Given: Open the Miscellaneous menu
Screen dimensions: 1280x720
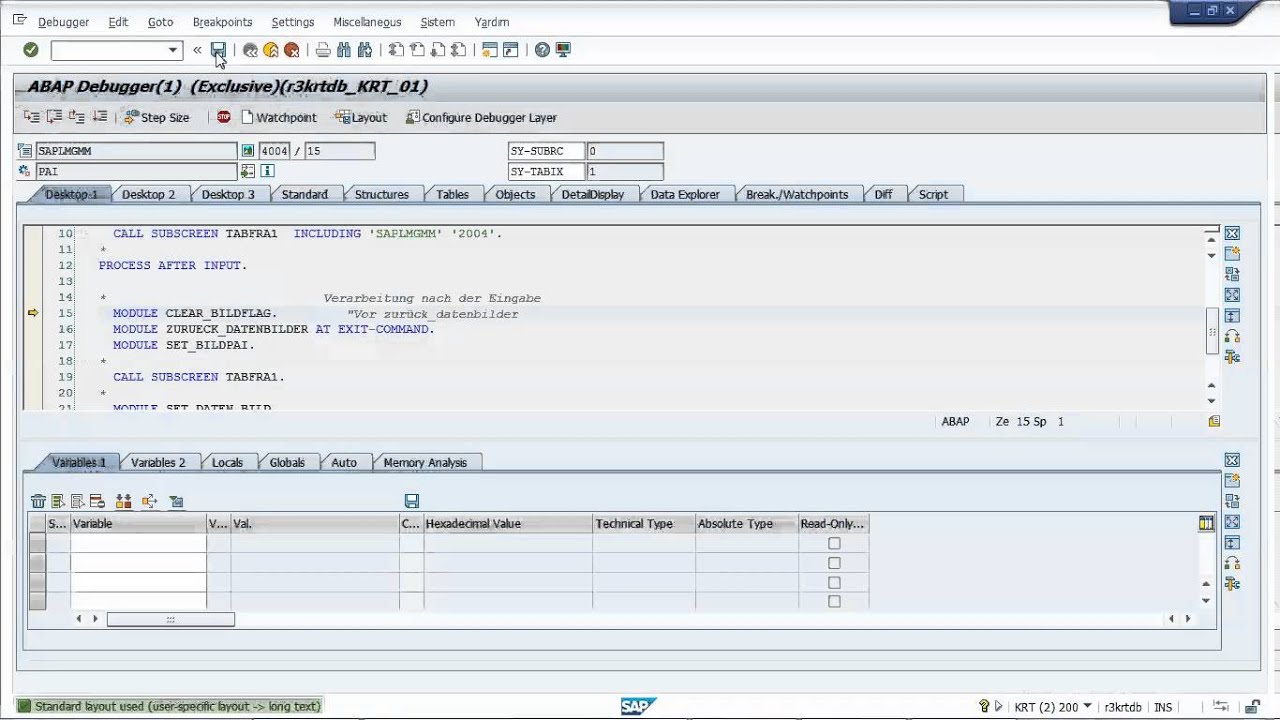Looking at the screenshot, I should 367,22.
